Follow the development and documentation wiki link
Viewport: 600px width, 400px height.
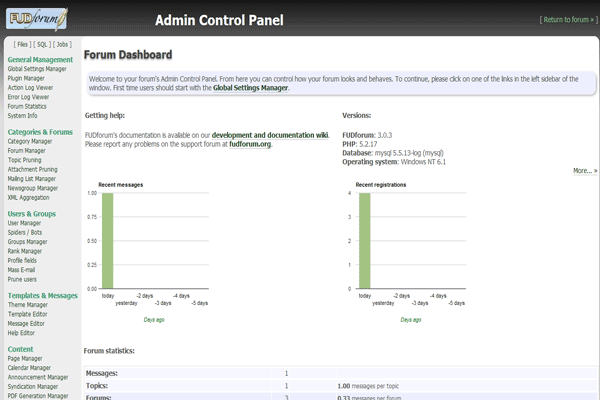270,135
